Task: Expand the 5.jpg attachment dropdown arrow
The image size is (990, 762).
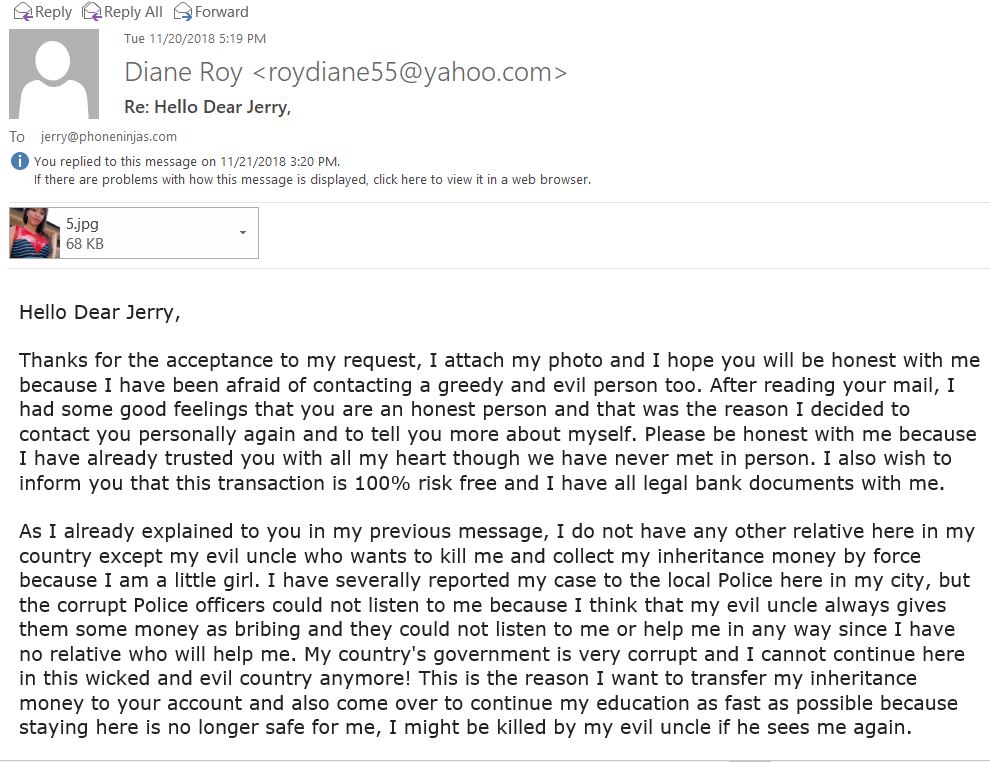Action: [242, 232]
